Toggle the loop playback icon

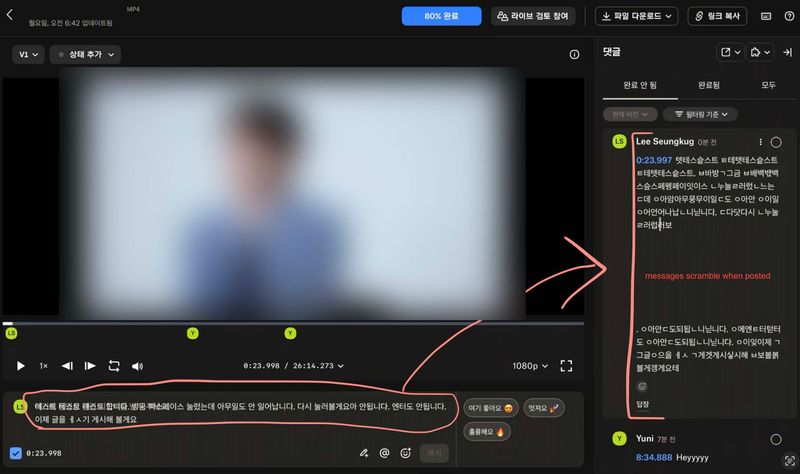click(x=114, y=366)
